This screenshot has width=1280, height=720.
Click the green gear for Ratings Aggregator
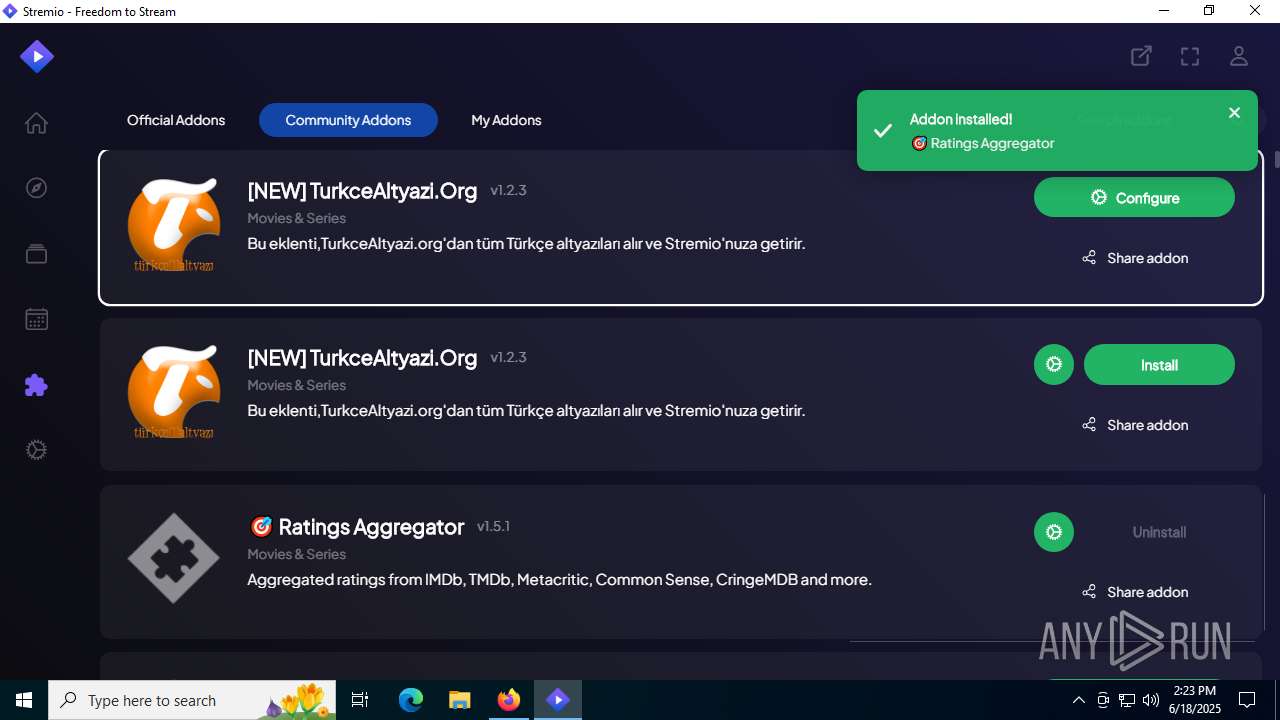[1054, 532]
